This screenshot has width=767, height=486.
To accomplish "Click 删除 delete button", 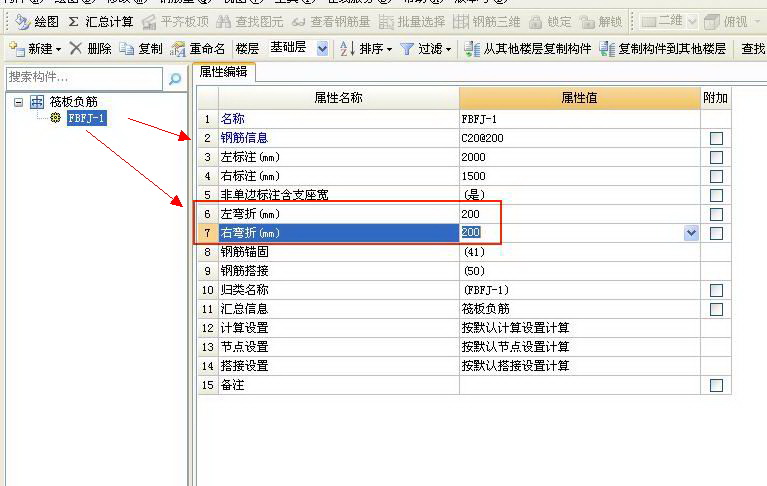I will (90, 49).
